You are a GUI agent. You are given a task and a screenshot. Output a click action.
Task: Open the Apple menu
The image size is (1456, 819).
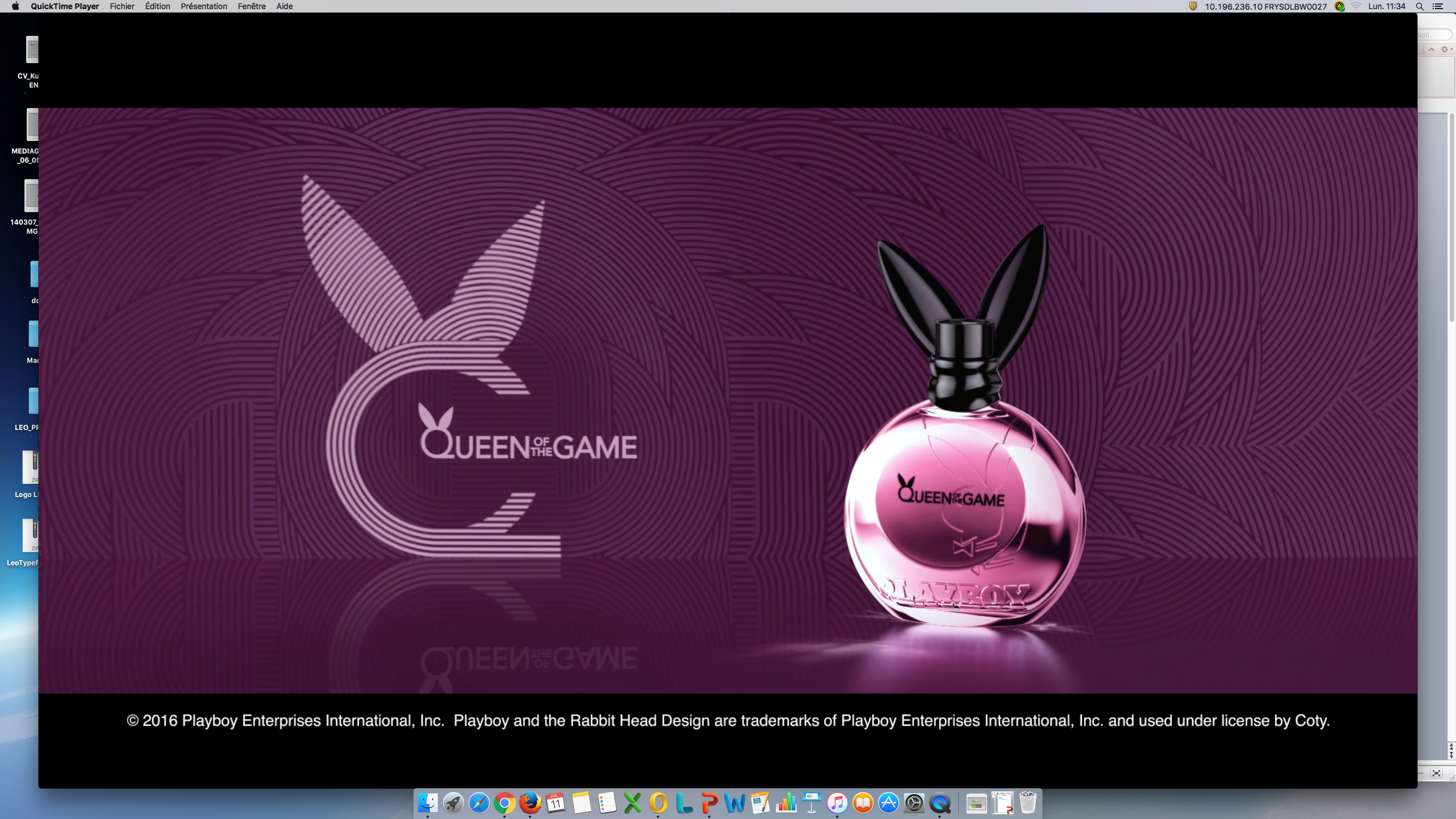click(x=15, y=6)
